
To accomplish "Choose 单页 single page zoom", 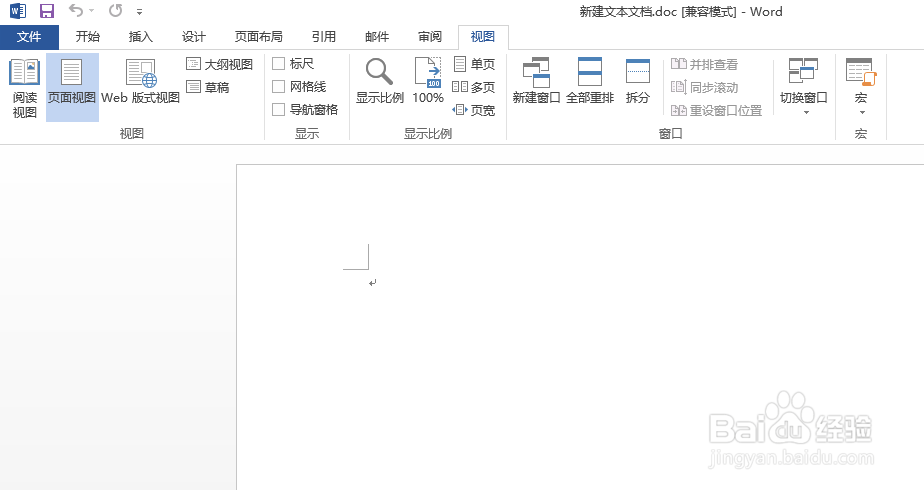I will pyautogui.click(x=474, y=64).
